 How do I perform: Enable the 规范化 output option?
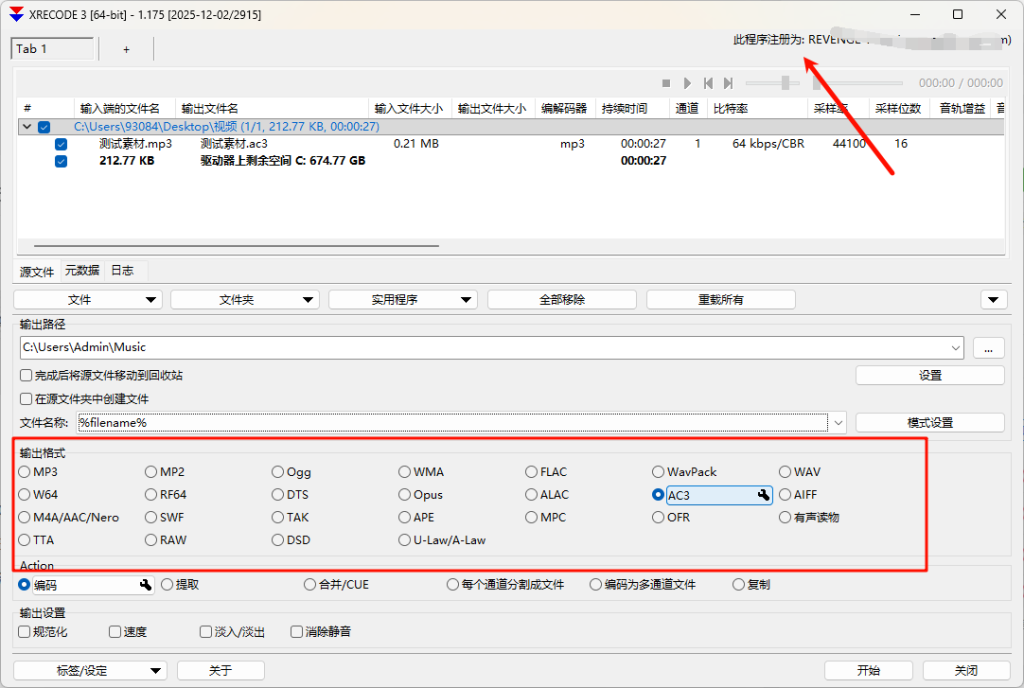click(25, 632)
